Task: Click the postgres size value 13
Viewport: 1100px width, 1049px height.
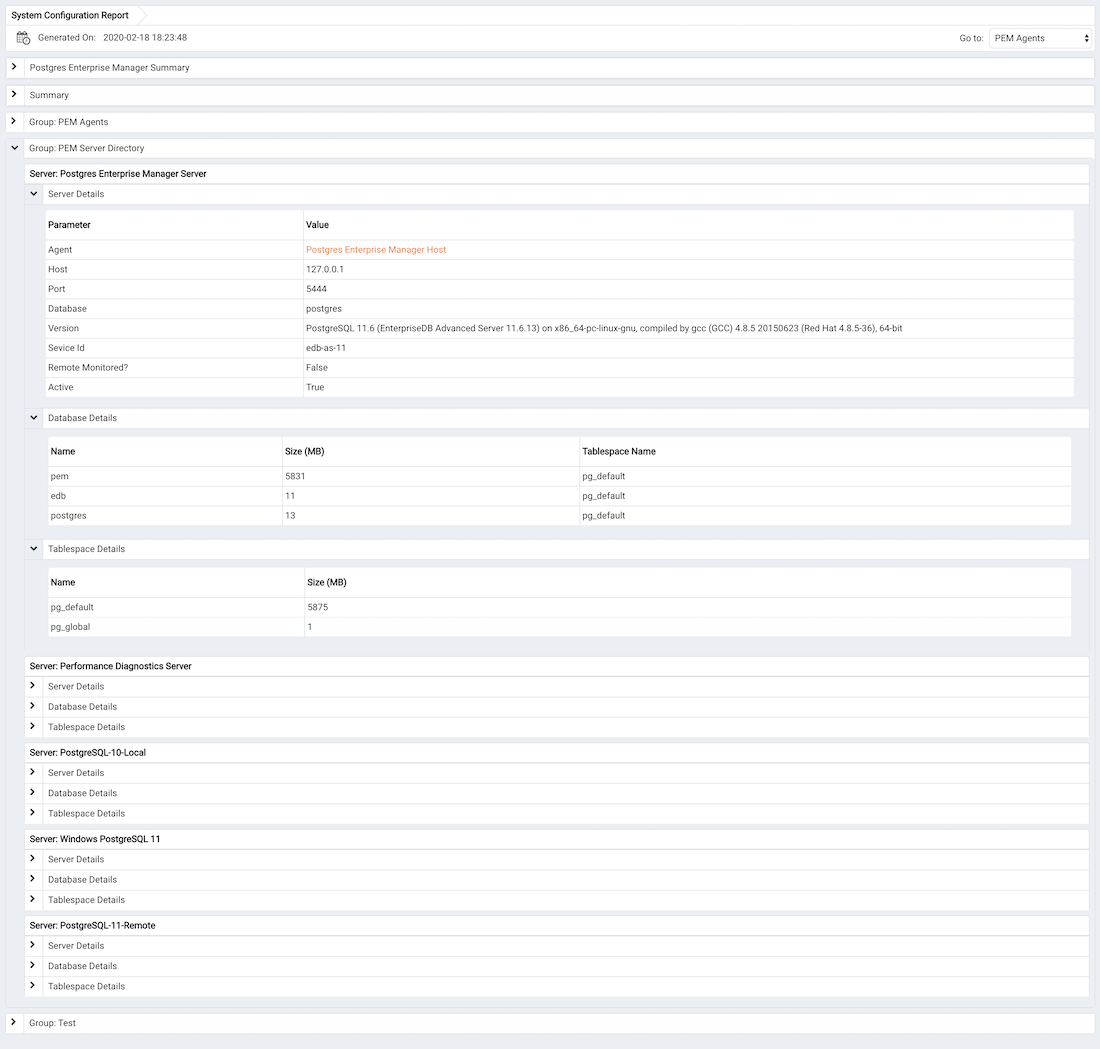Action: coord(290,516)
